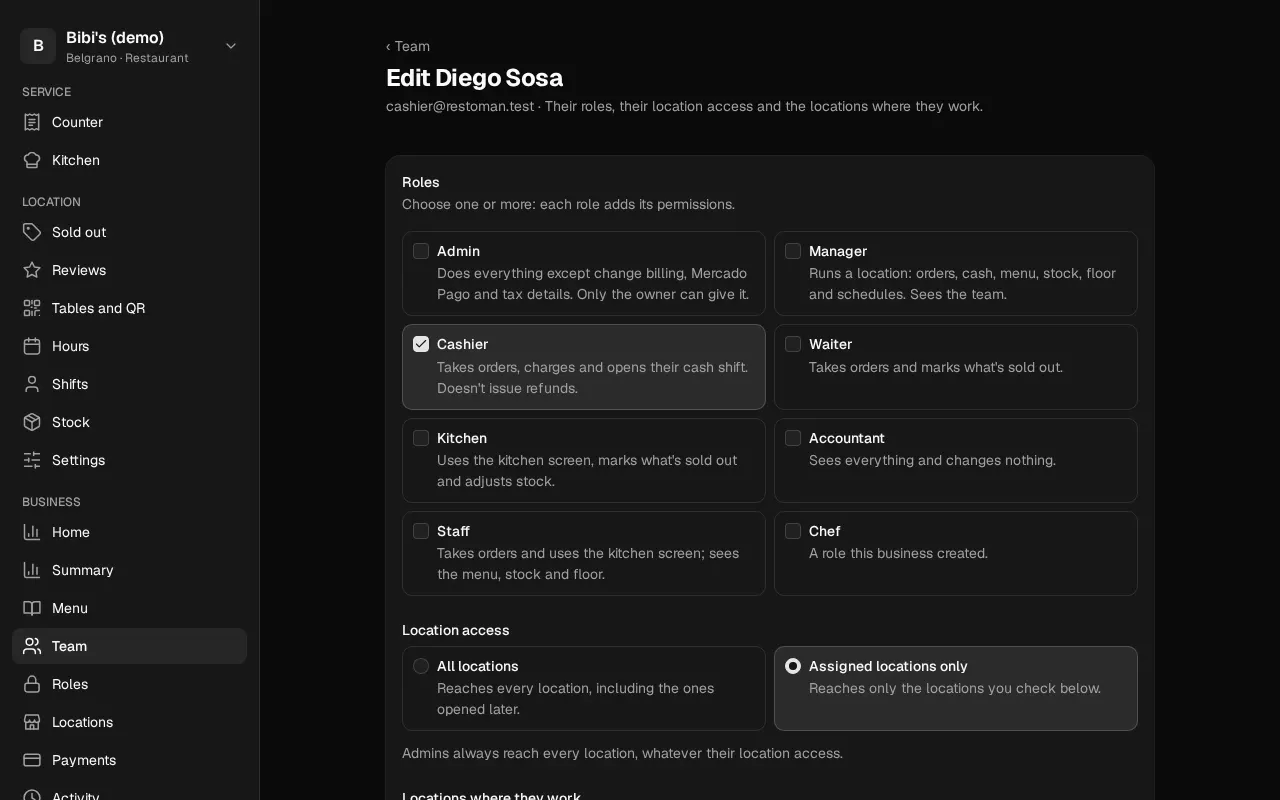The width and height of the screenshot is (1280, 800).
Task: Uncheck the Cashier role checkbox
Action: (421, 344)
